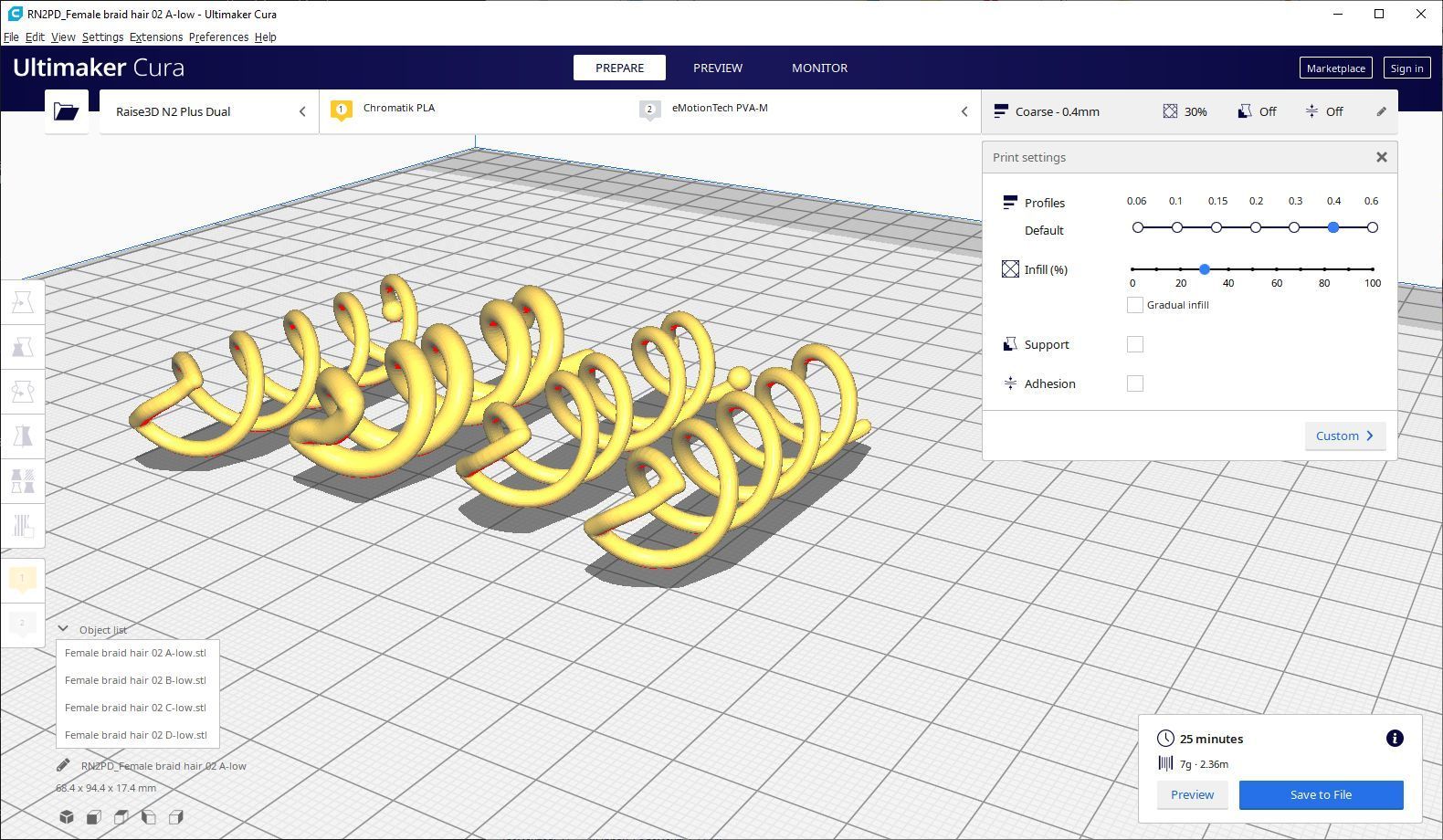This screenshot has width=1443, height=840.
Task: Enable the Gradual infill checkbox
Action: click(x=1135, y=305)
